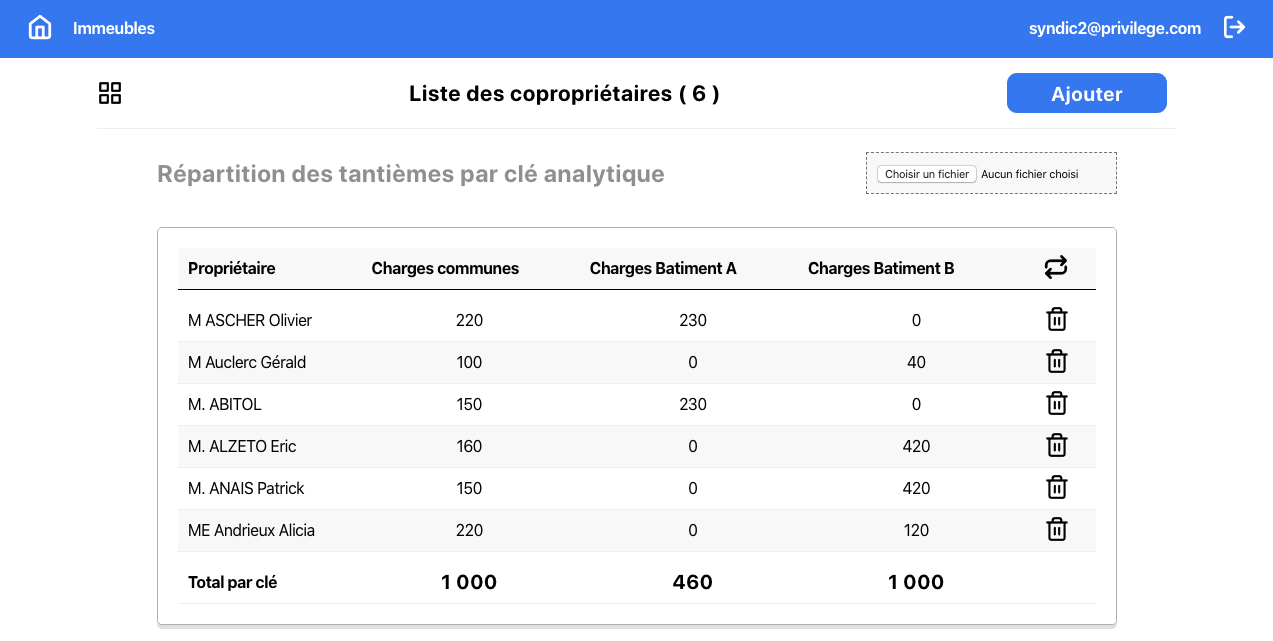Click the Charges Batiment A header
This screenshot has height=641, width=1273.
coord(663,268)
